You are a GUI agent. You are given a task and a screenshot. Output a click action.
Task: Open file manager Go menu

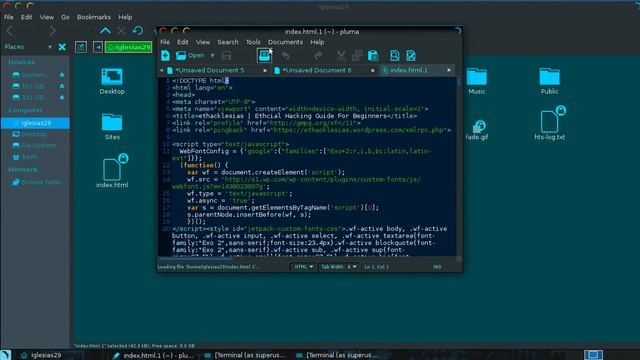(x=65, y=17)
